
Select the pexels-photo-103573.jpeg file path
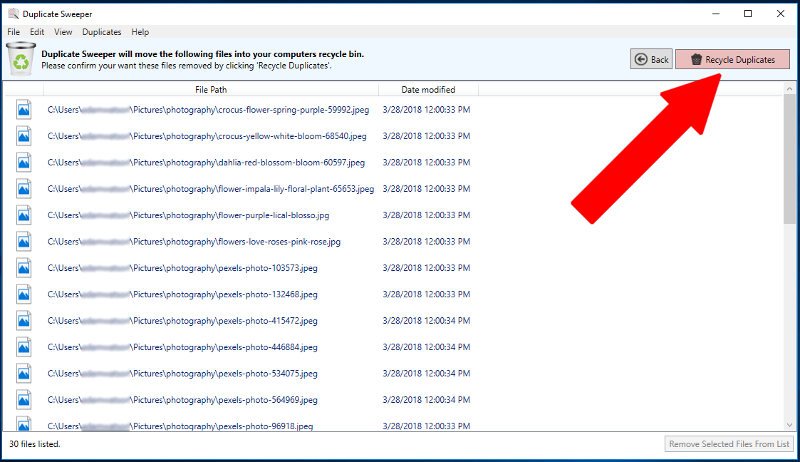pos(183,268)
